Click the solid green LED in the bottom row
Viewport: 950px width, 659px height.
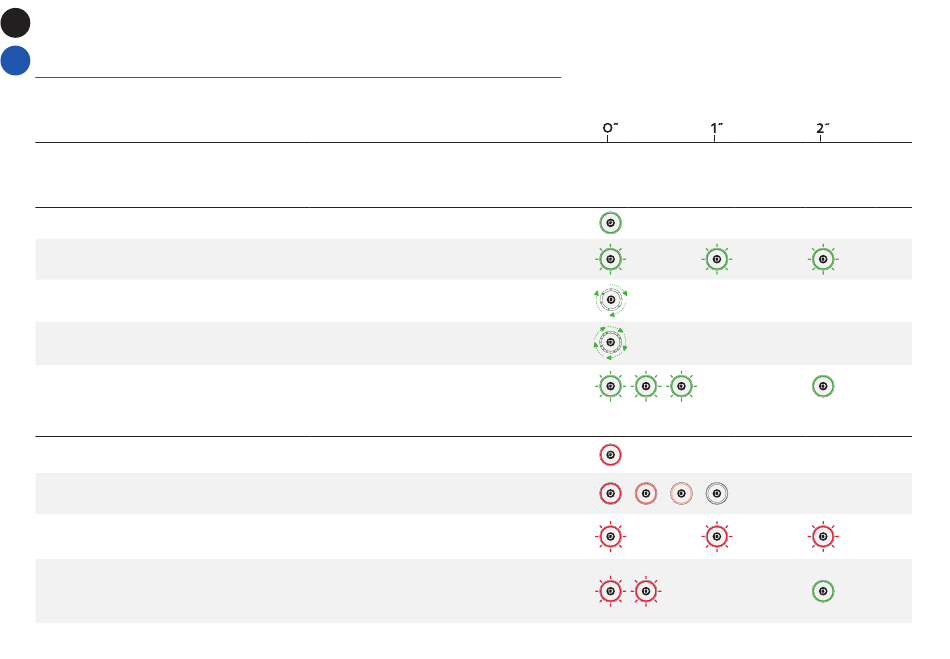click(823, 591)
